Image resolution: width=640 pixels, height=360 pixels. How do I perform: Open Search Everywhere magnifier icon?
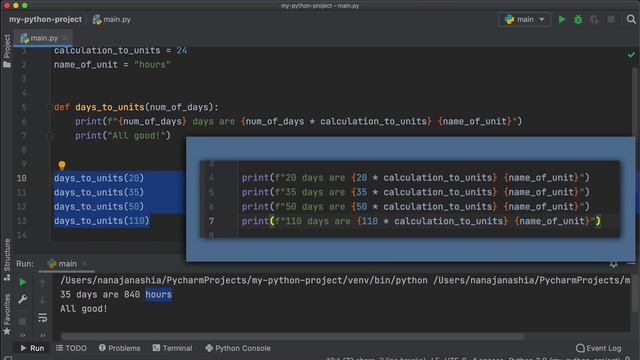click(631, 19)
